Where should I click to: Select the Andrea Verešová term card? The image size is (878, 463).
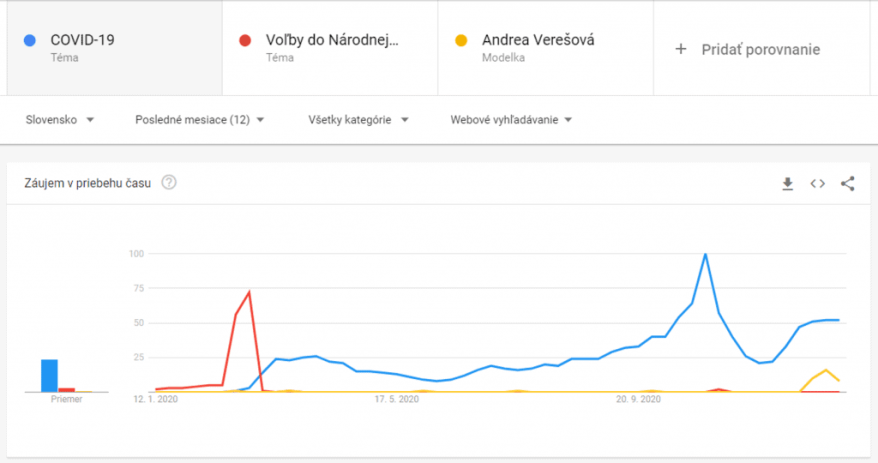tap(545, 48)
